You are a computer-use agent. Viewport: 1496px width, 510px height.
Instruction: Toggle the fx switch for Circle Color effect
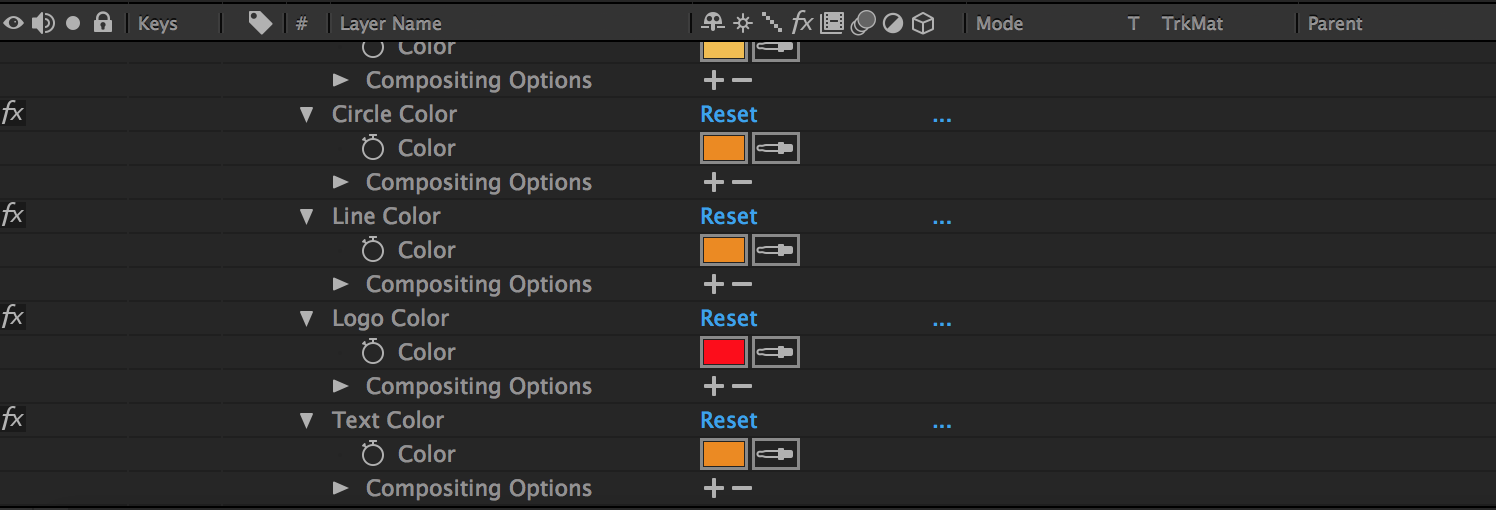click(12, 113)
